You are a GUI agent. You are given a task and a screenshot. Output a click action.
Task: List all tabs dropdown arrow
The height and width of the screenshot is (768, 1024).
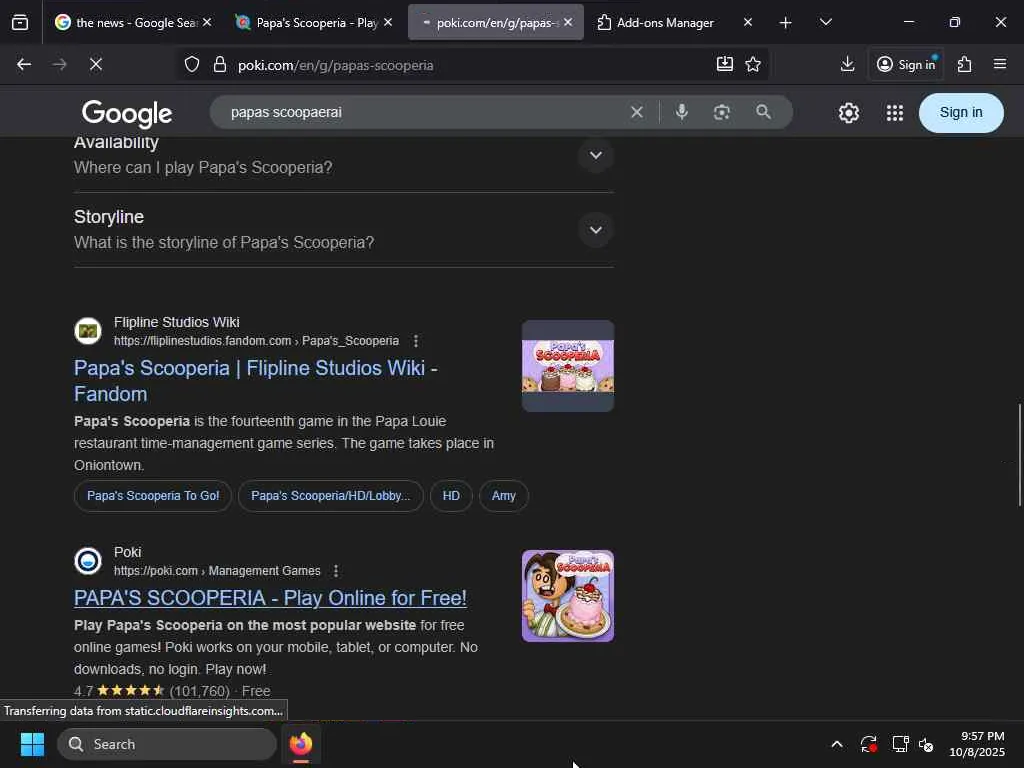coord(825,22)
